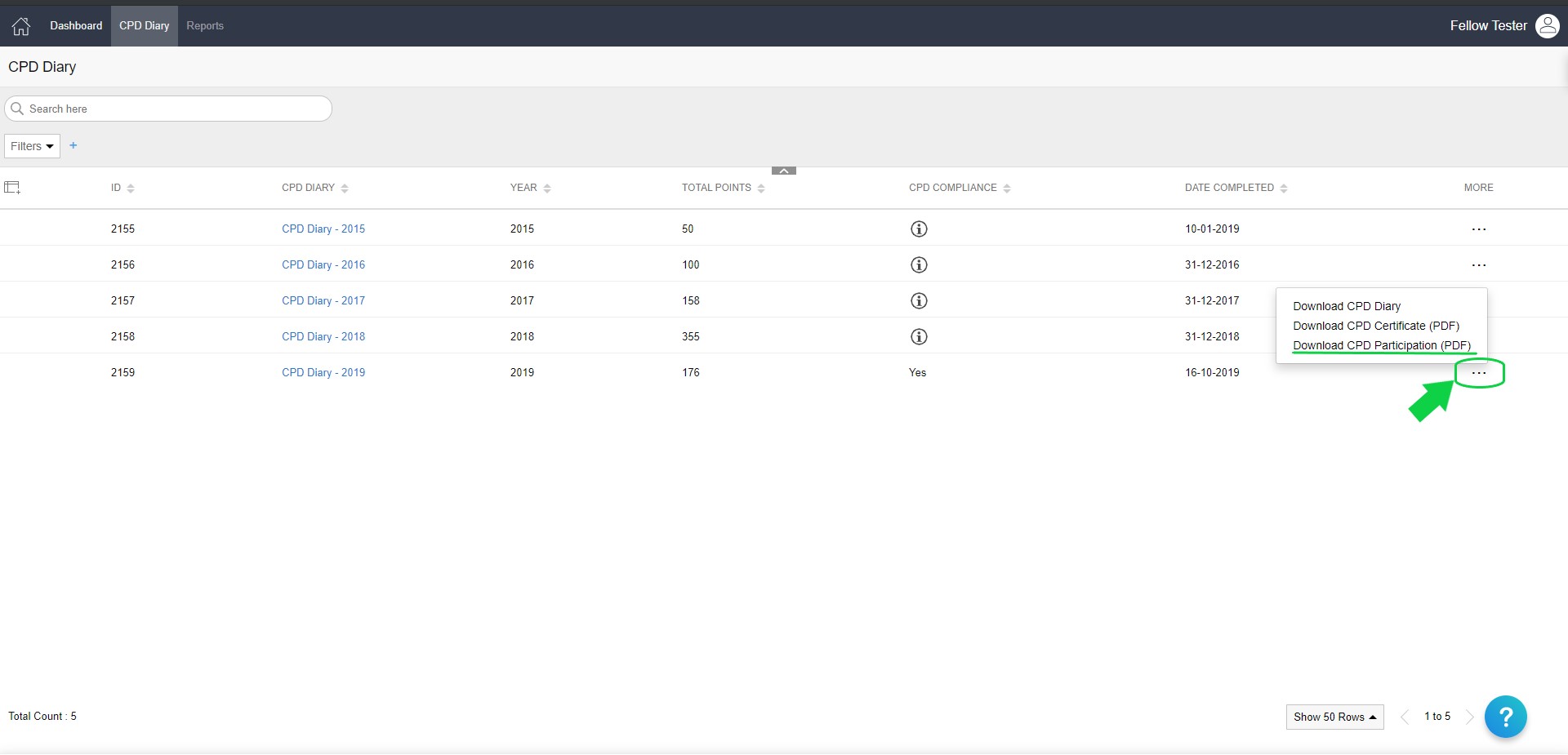Click MORE column header
This screenshot has height=755, width=1568.
tap(1478, 188)
